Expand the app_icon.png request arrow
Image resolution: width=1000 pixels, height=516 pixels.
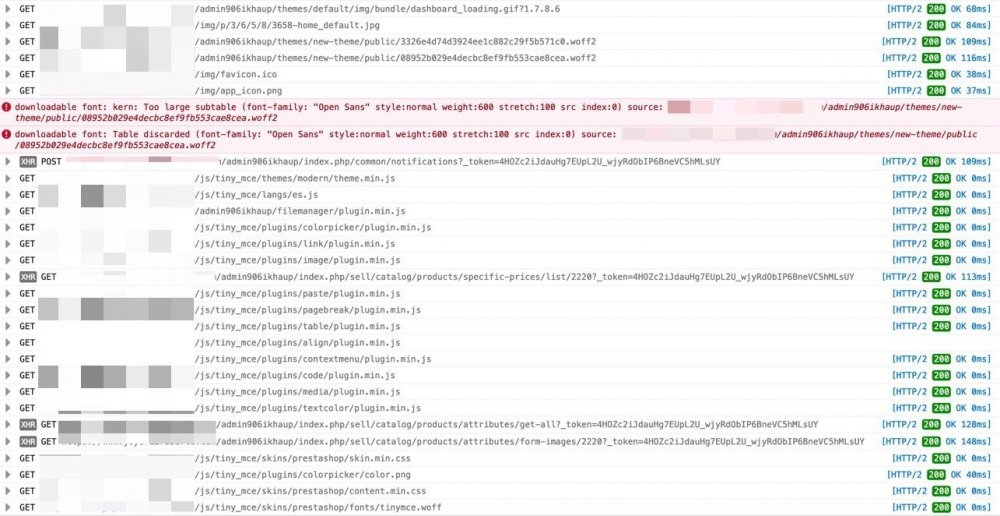click(8, 91)
